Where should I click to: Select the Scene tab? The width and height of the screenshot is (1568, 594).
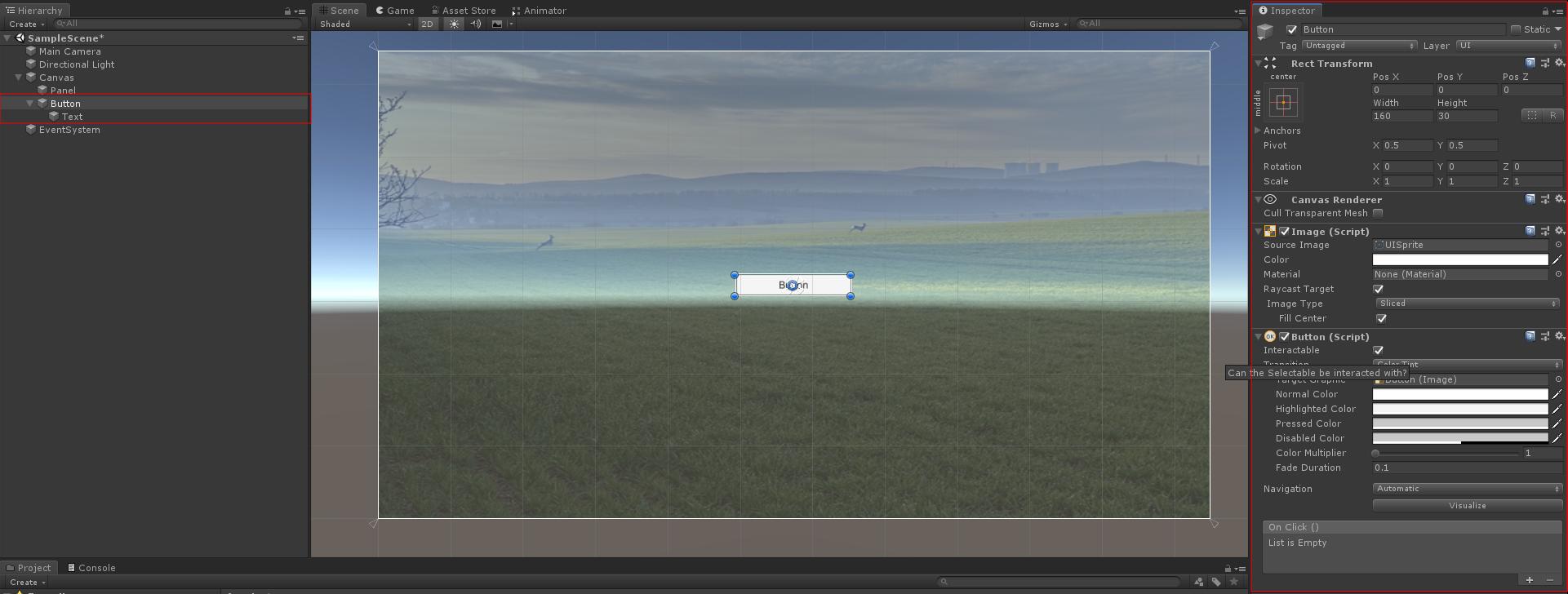pyautogui.click(x=340, y=11)
